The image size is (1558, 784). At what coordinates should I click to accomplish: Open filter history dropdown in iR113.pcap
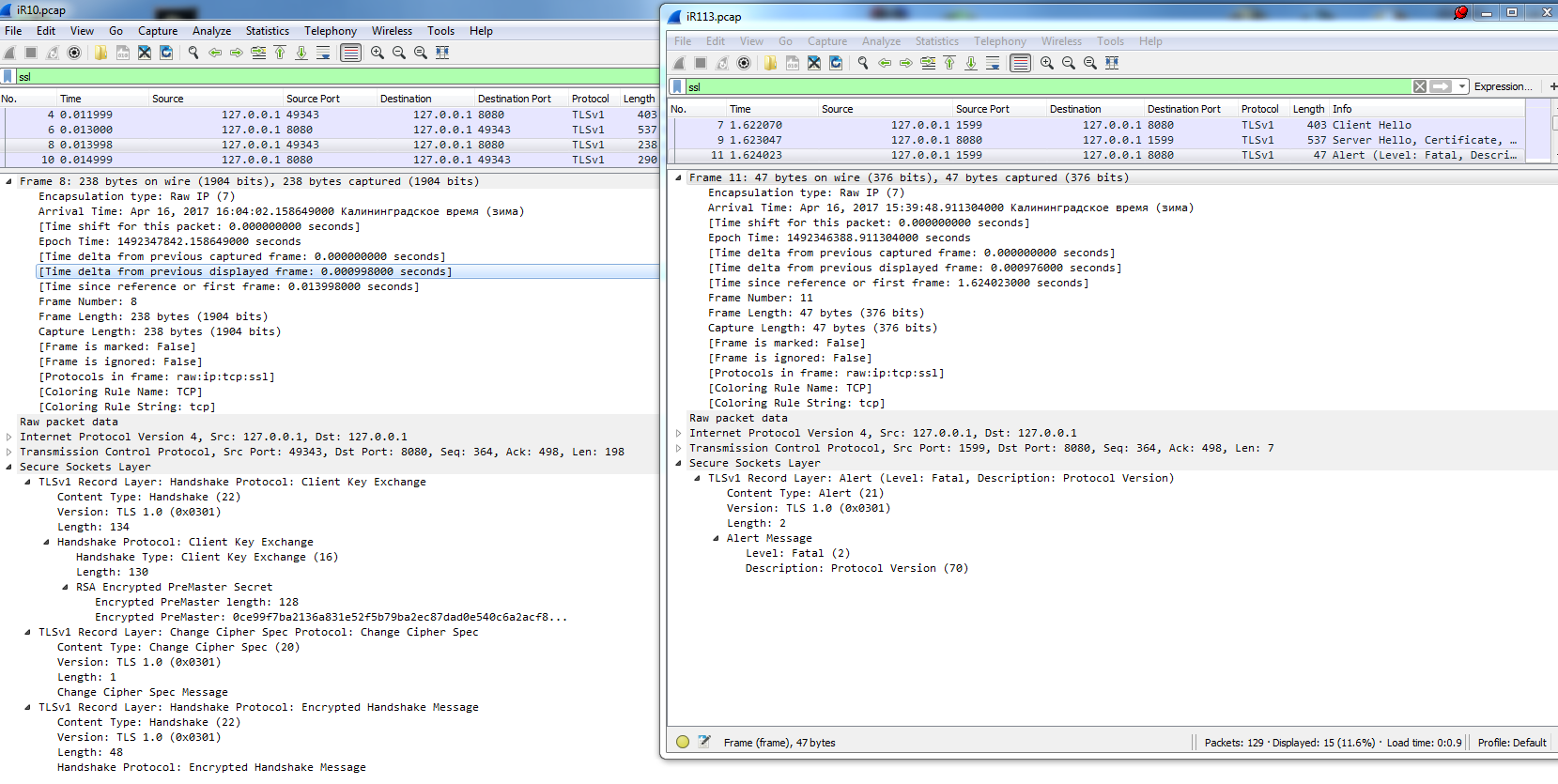(1462, 86)
